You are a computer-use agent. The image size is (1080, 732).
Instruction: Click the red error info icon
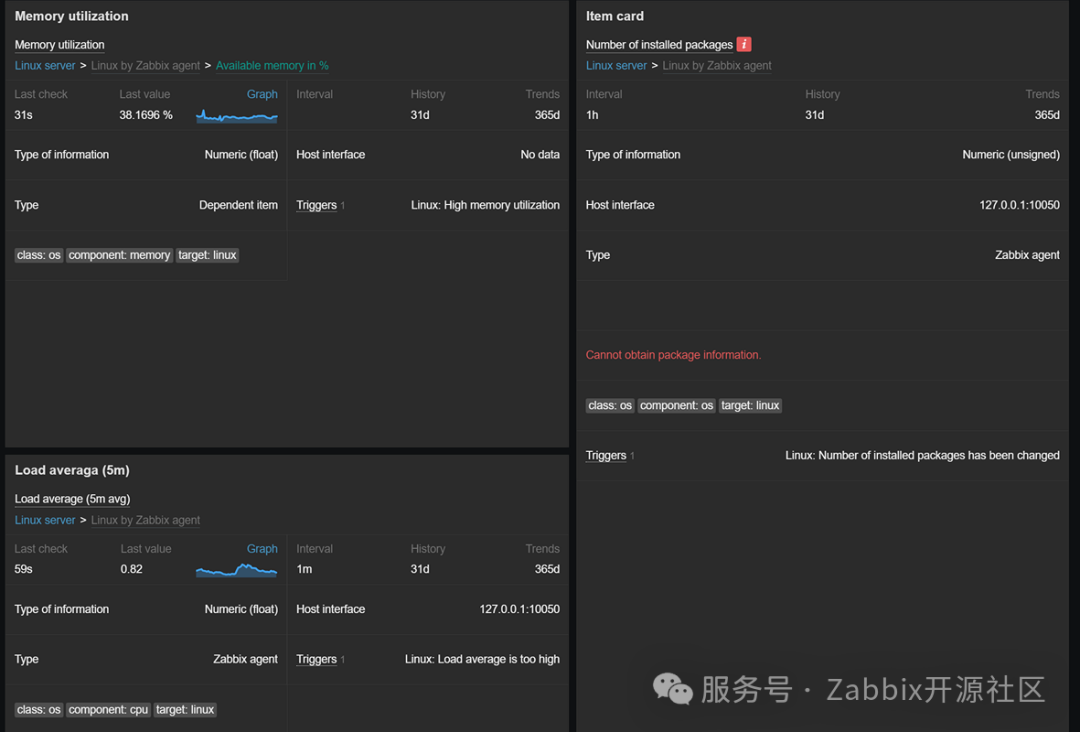pyautogui.click(x=744, y=44)
